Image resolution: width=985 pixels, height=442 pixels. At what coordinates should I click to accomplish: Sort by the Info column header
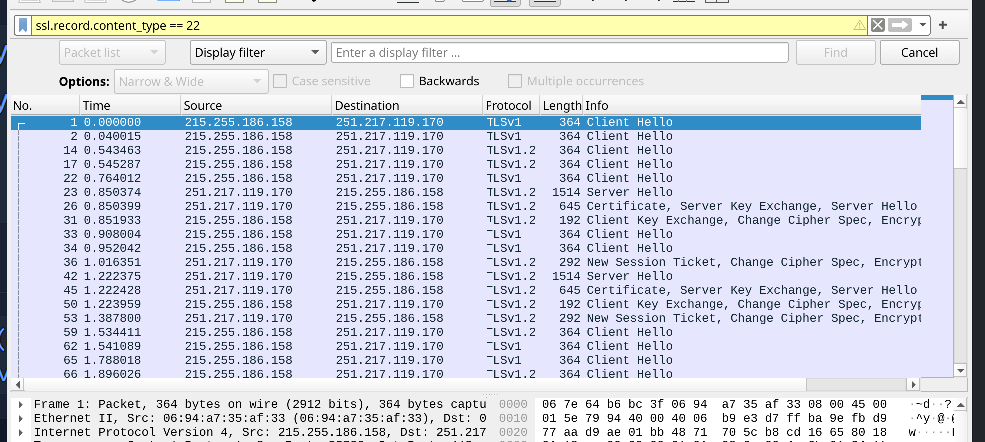tap(752, 105)
